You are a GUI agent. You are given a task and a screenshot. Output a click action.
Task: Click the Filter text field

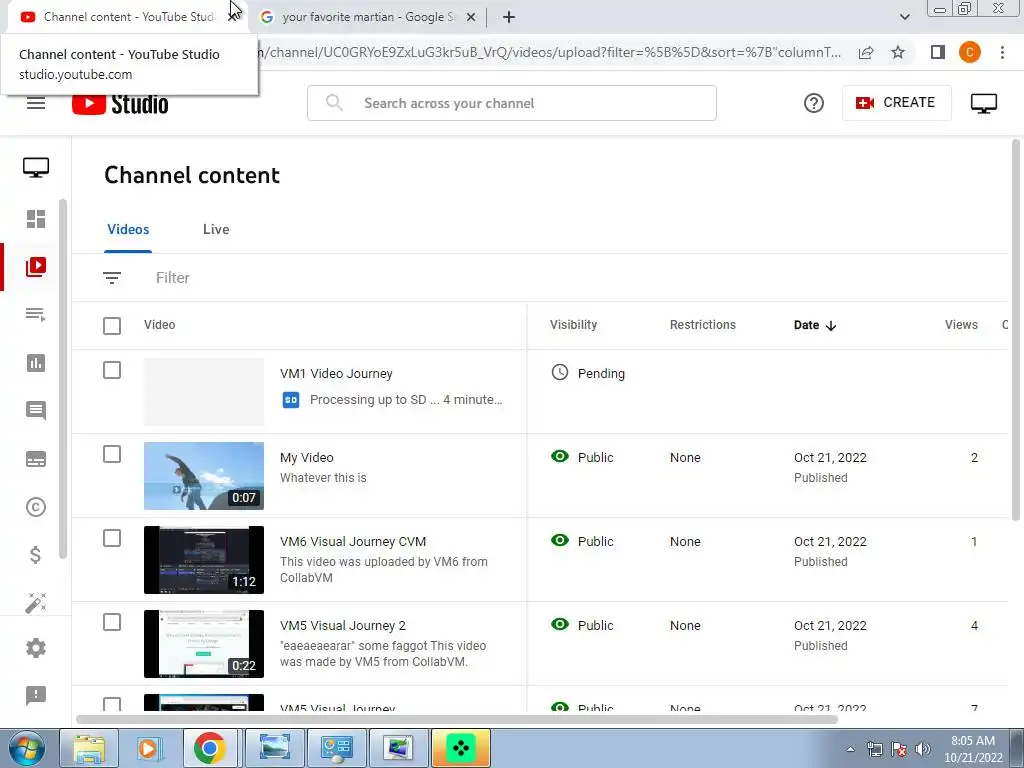(172, 278)
